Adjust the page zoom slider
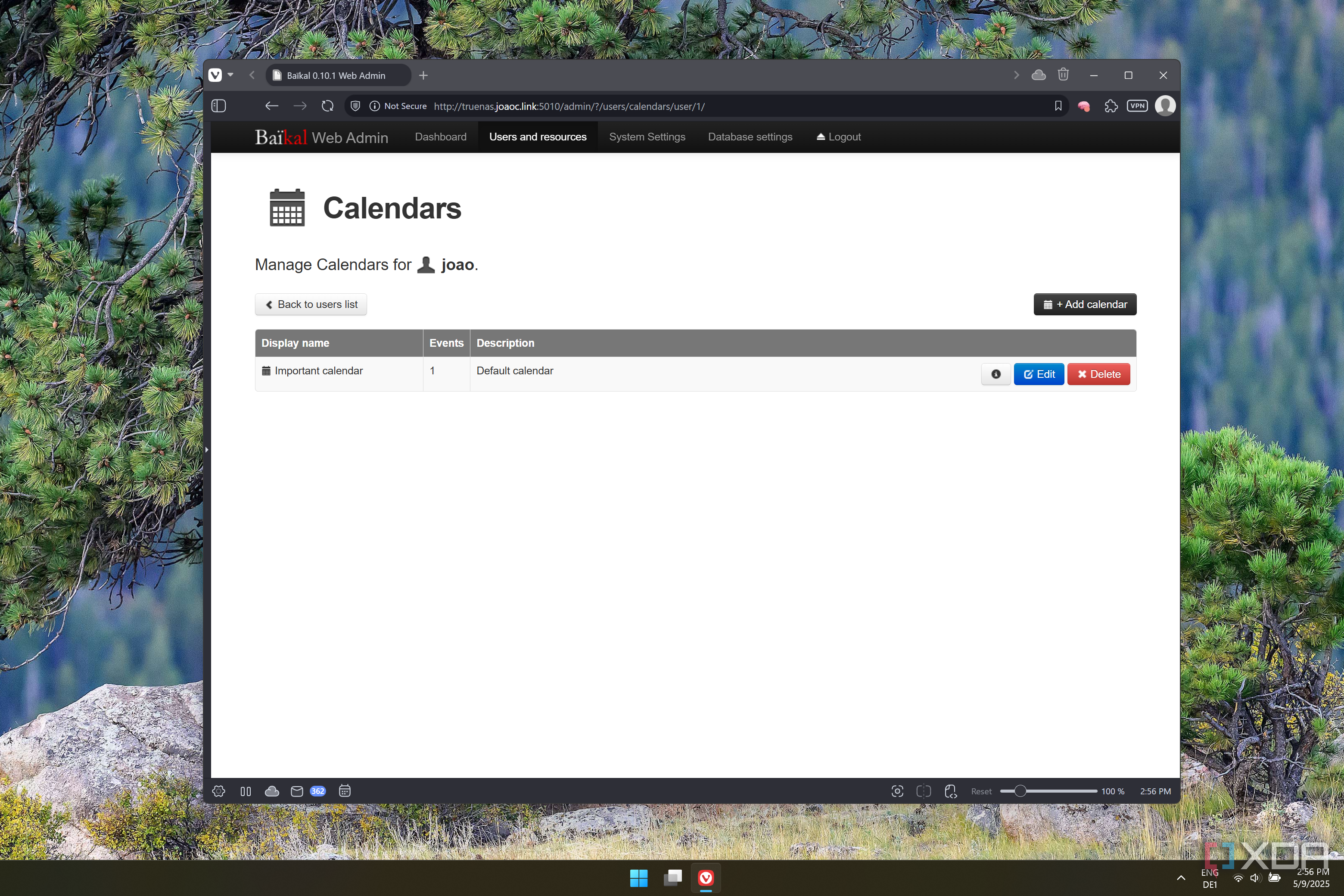Viewport: 1344px width, 896px height. [1048, 791]
